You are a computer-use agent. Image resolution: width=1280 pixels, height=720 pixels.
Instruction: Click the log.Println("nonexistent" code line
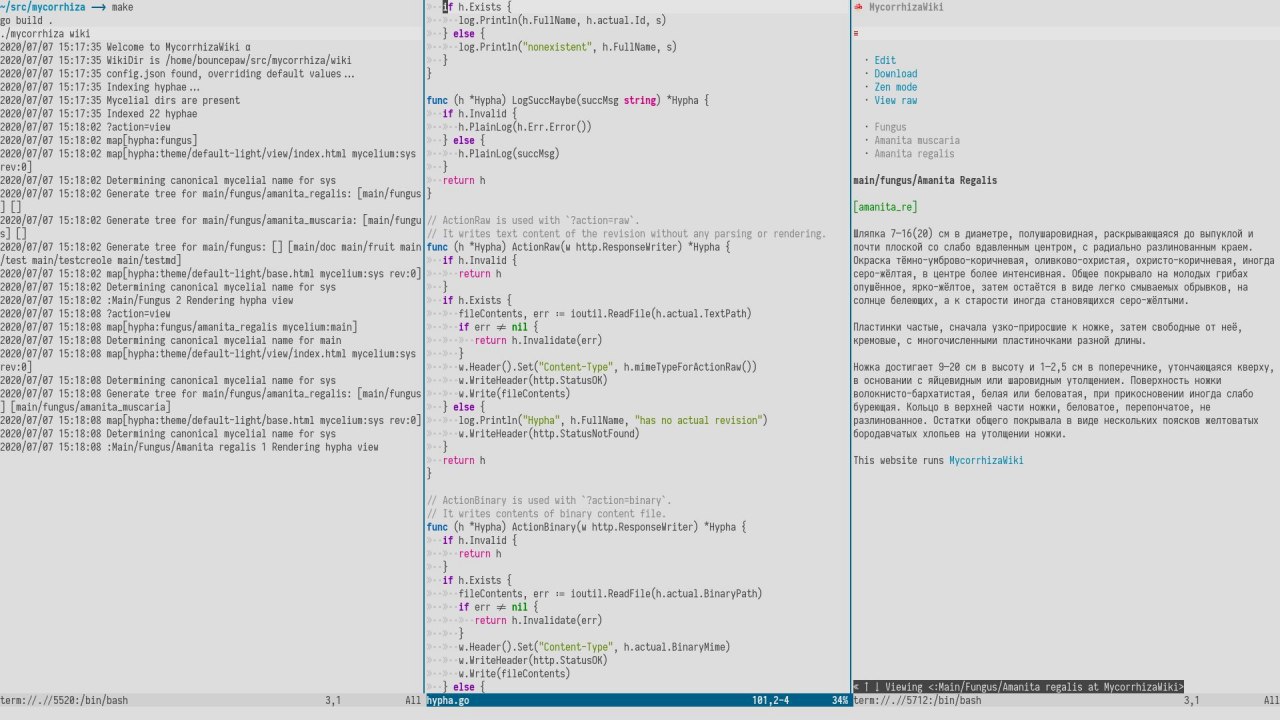click(x=568, y=47)
